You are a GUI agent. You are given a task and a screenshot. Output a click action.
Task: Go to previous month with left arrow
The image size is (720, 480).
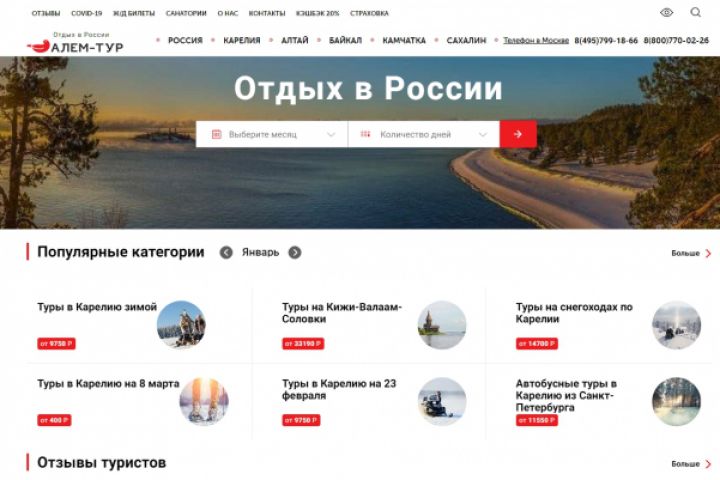click(x=226, y=253)
